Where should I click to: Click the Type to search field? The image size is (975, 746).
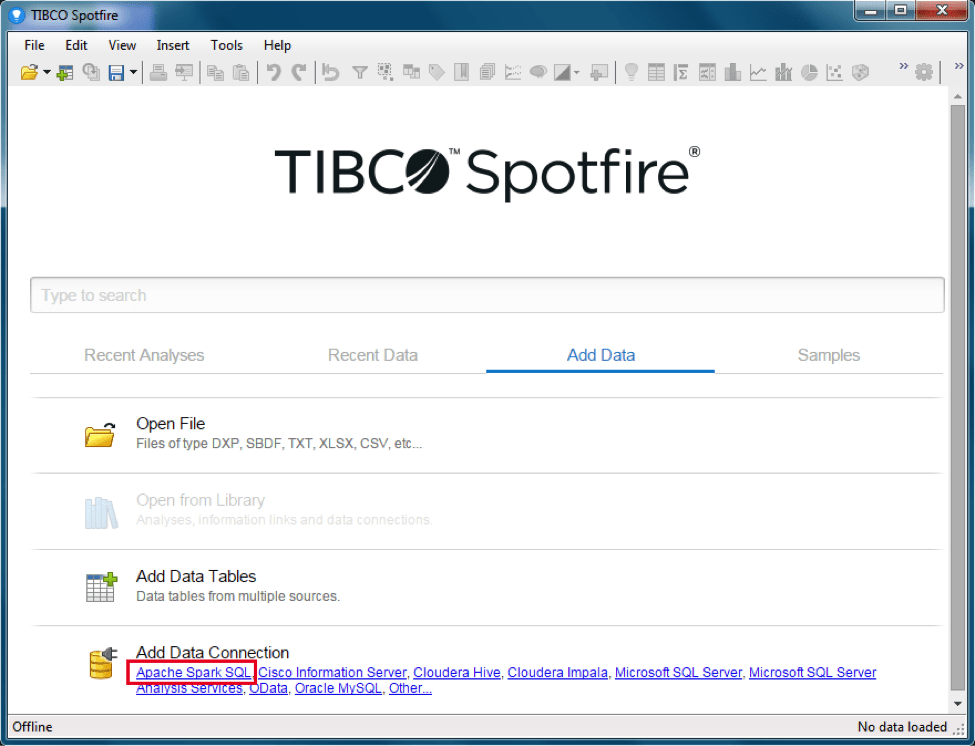click(487, 295)
